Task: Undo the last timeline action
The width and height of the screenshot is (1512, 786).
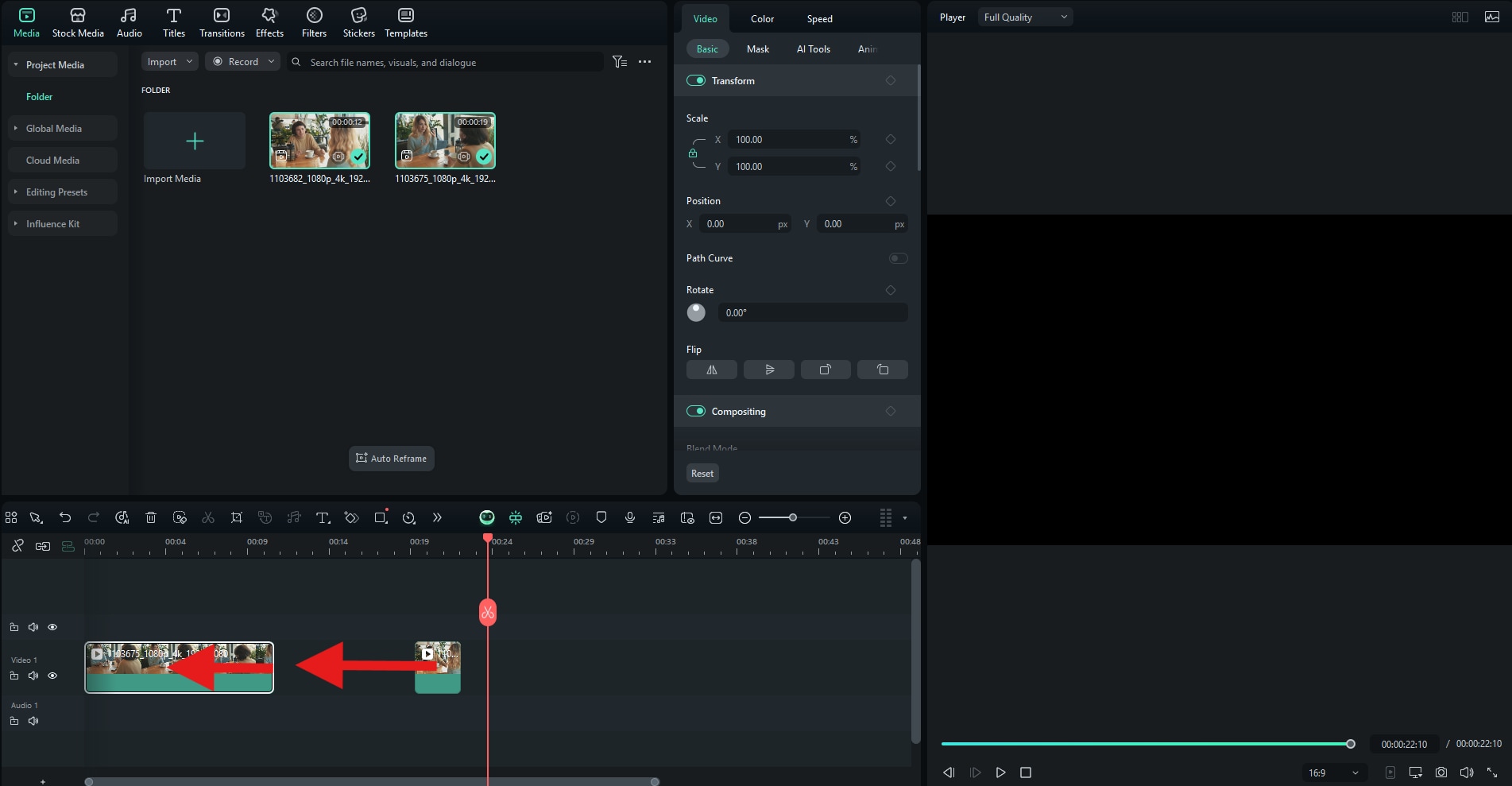Action: (65, 517)
